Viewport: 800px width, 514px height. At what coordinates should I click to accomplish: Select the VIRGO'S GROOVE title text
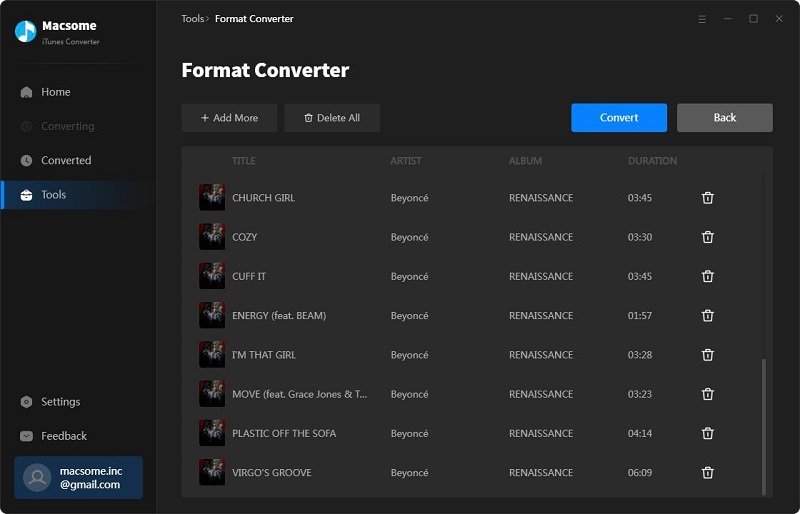click(x=271, y=473)
